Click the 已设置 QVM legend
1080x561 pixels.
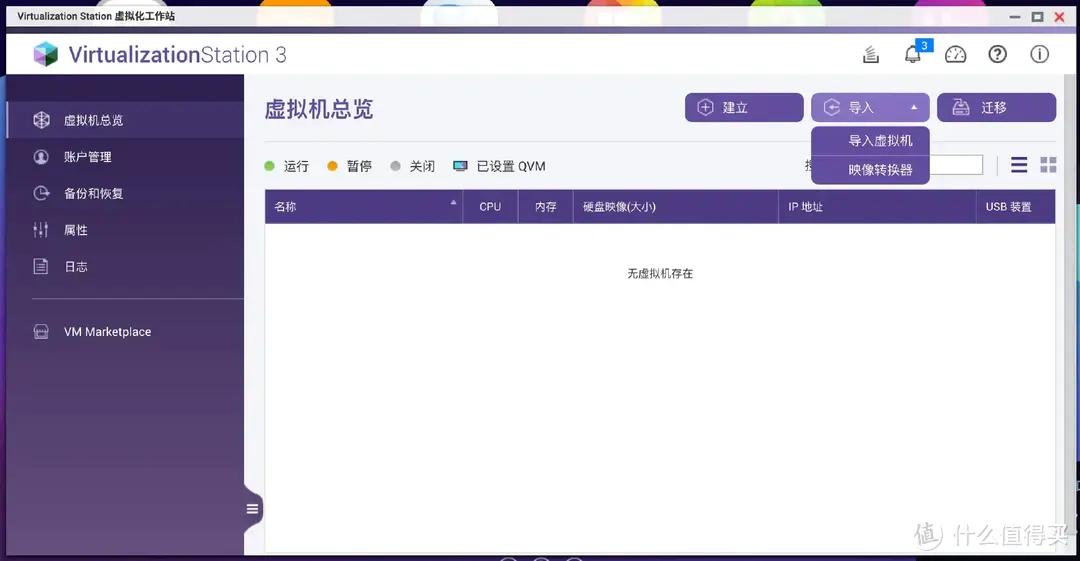click(x=499, y=166)
